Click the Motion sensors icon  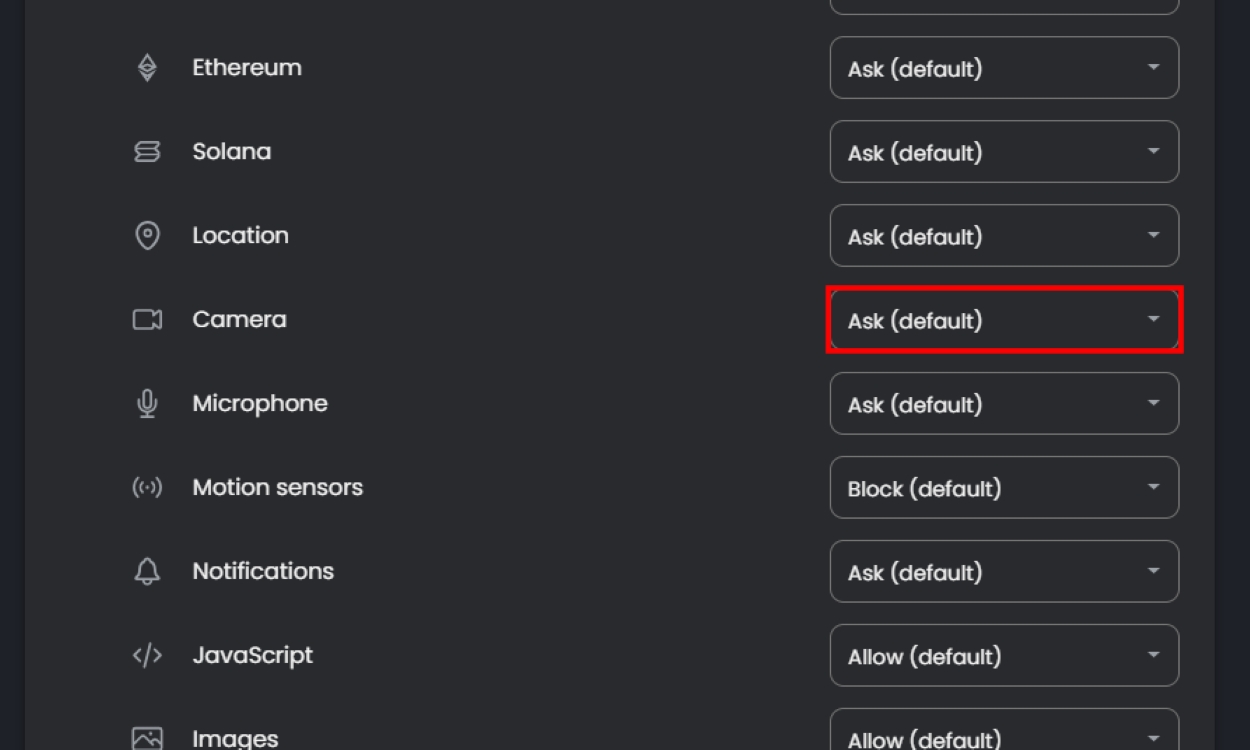[147, 488]
